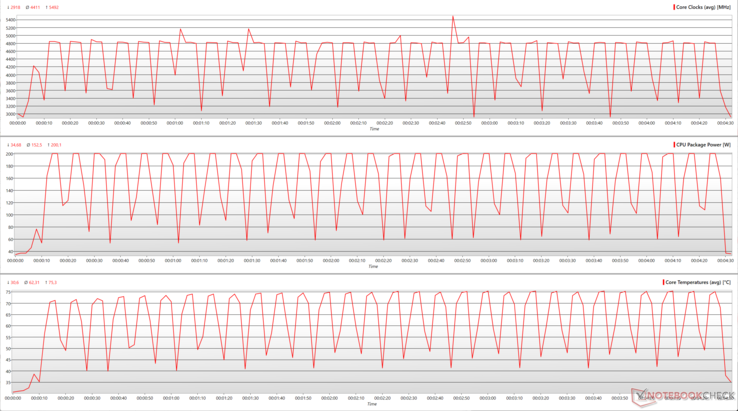
Task: Click the Time axis title under CPU Power graph
Action: (373, 266)
